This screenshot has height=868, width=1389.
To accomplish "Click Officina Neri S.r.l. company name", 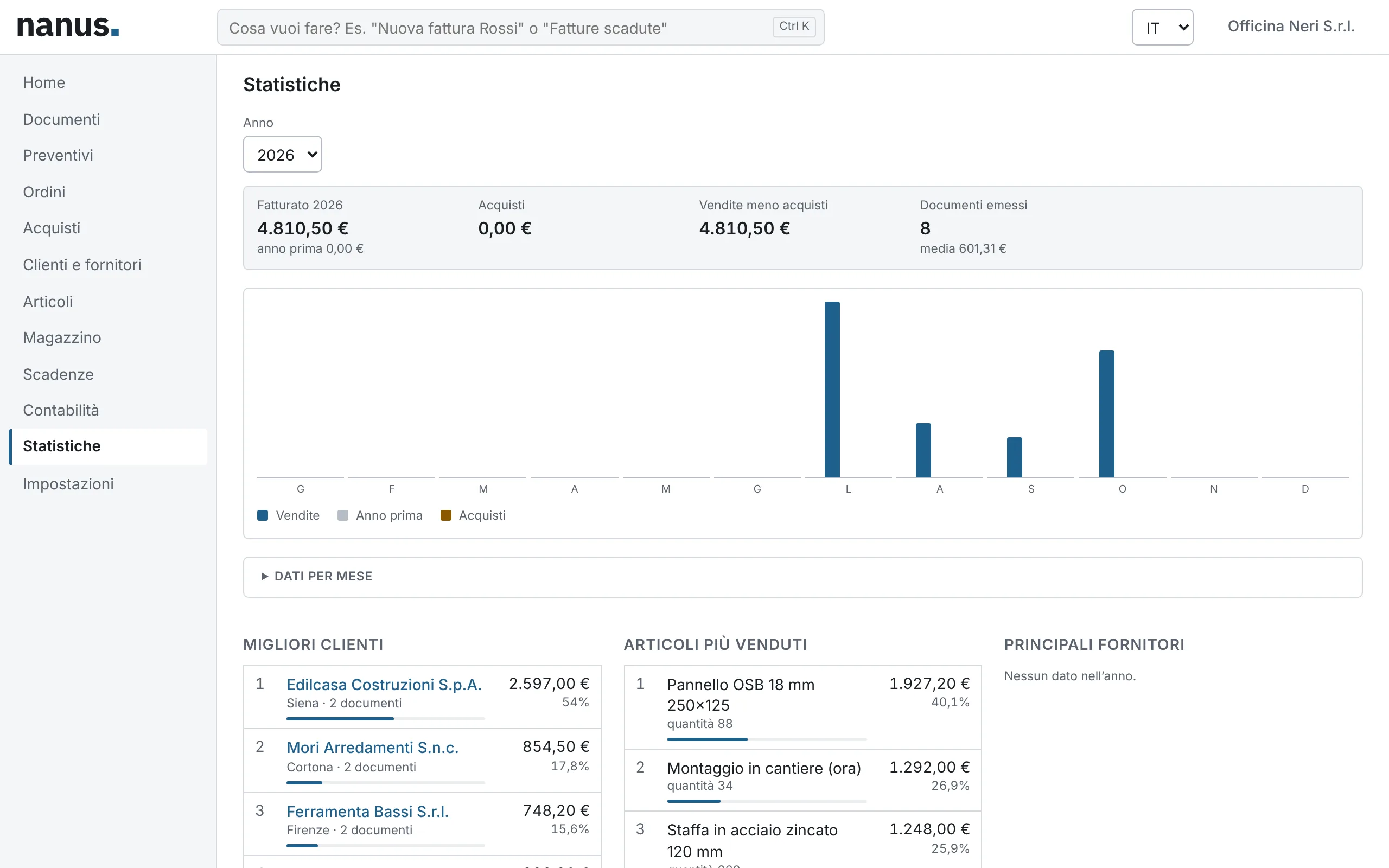I will pyautogui.click(x=1291, y=27).
